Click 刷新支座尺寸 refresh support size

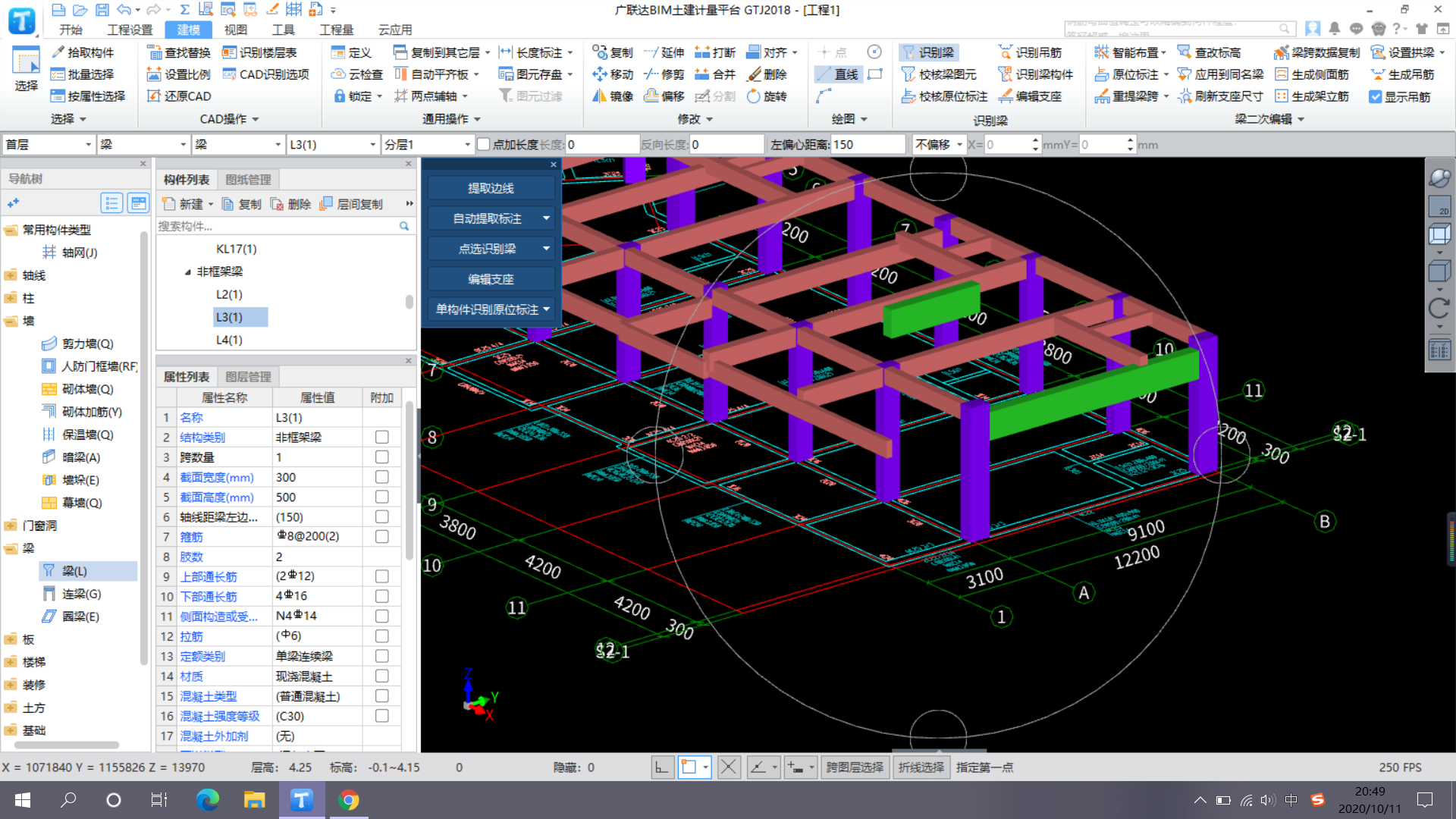click(1220, 96)
